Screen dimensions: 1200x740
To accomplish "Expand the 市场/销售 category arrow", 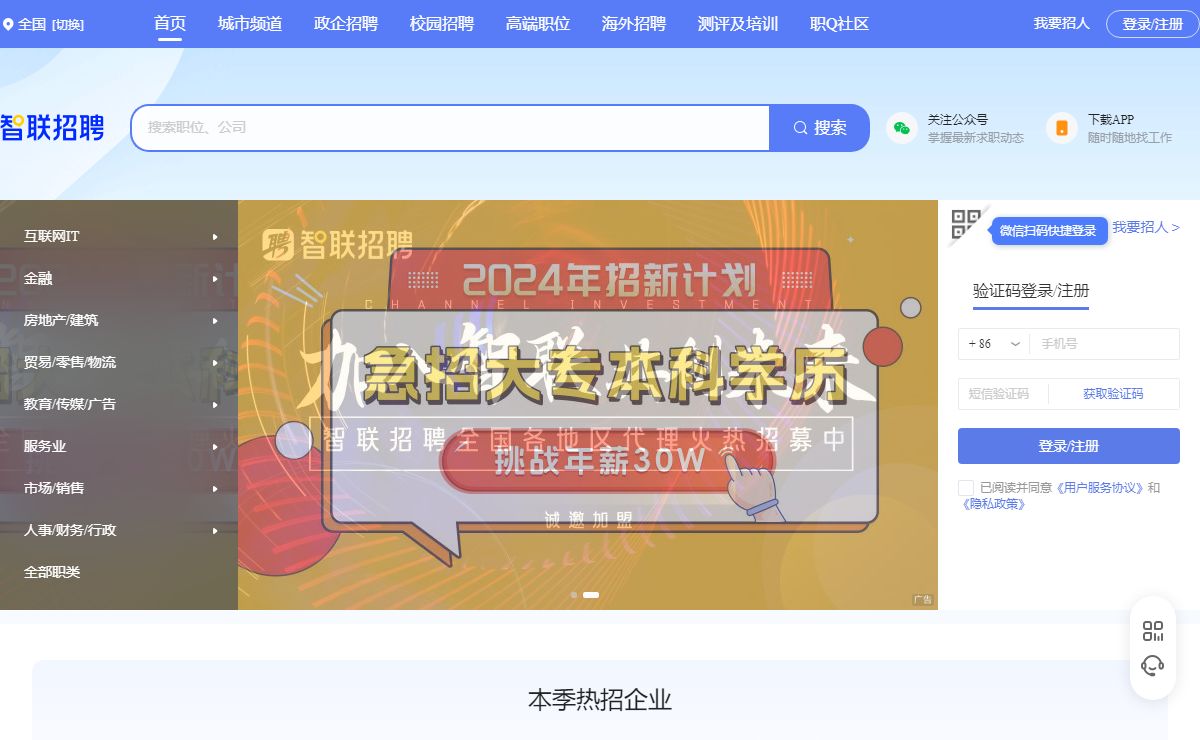I will [x=215, y=489].
